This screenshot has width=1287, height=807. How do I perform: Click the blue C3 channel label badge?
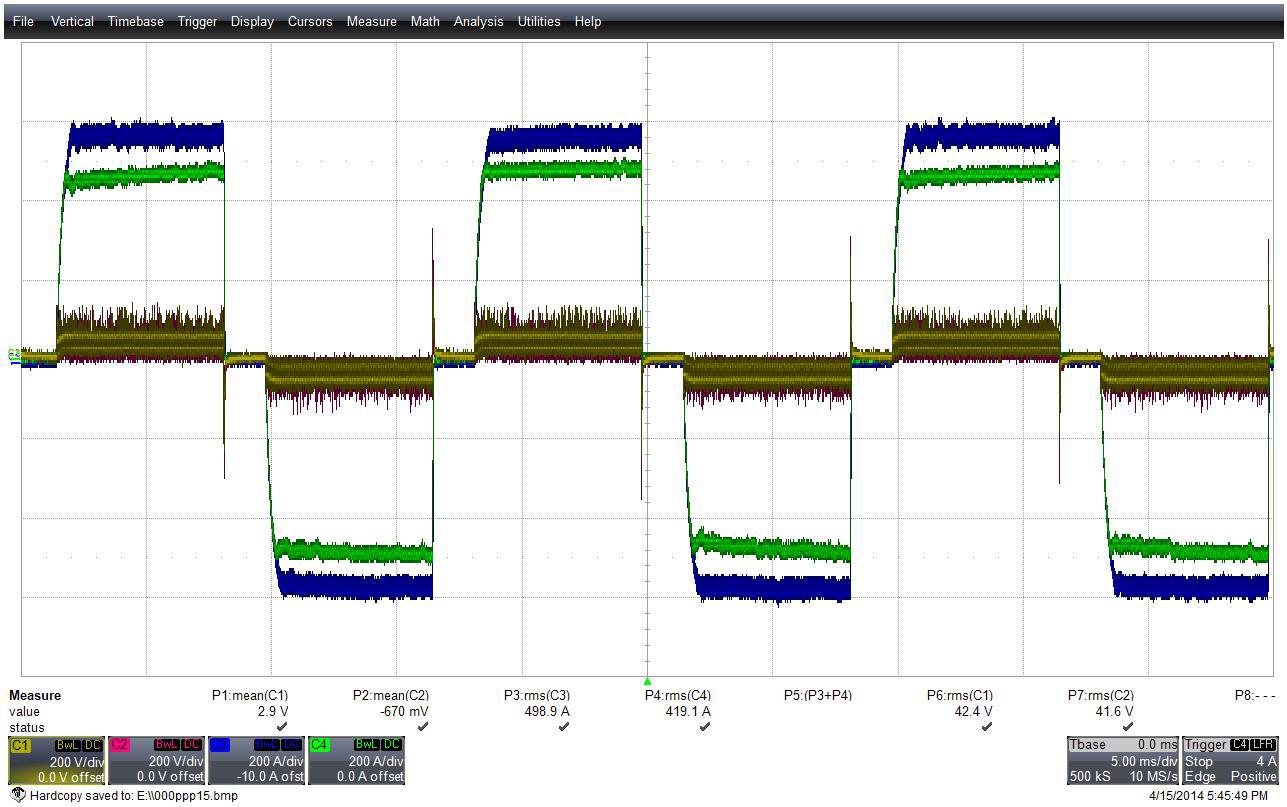tap(220, 745)
